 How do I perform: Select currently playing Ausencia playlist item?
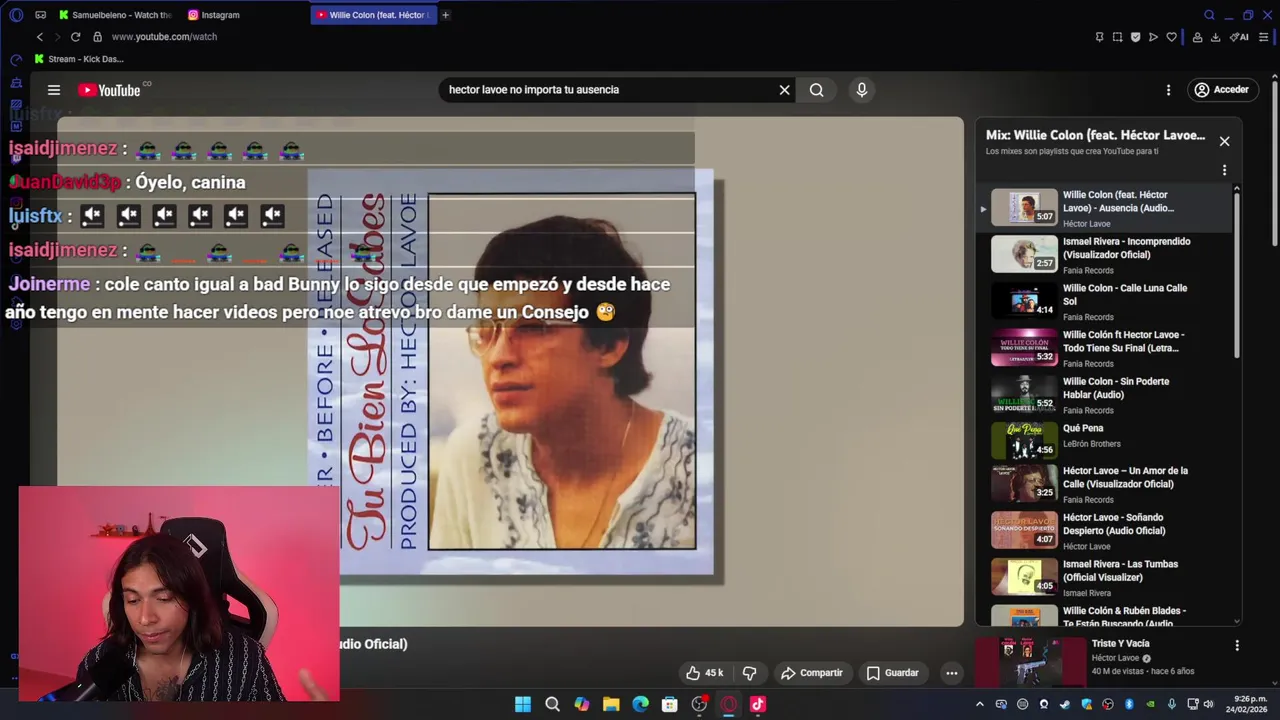pos(1102,208)
